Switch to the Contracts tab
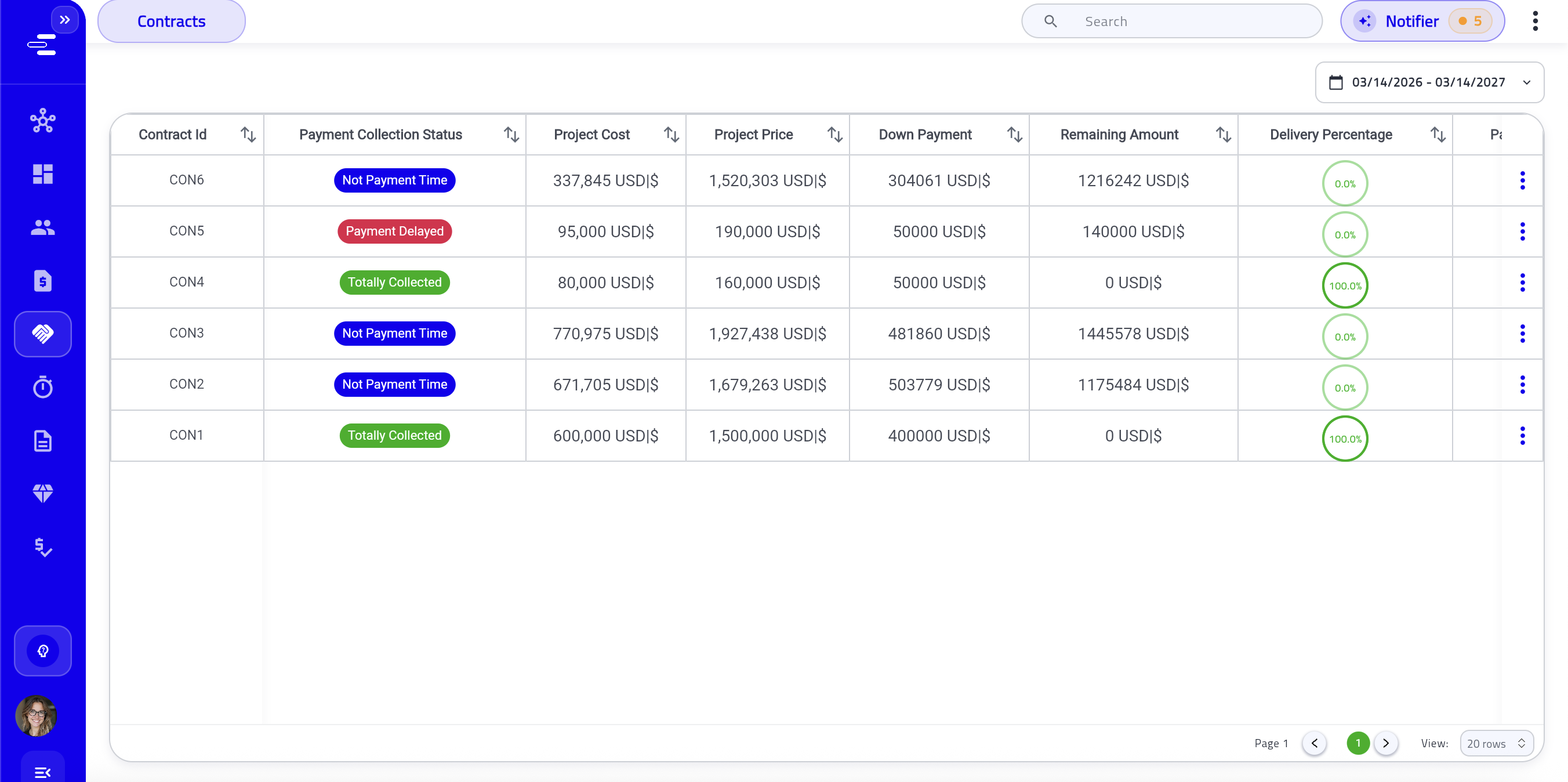Screen dimensions: 1568x782 (x=171, y=21)
